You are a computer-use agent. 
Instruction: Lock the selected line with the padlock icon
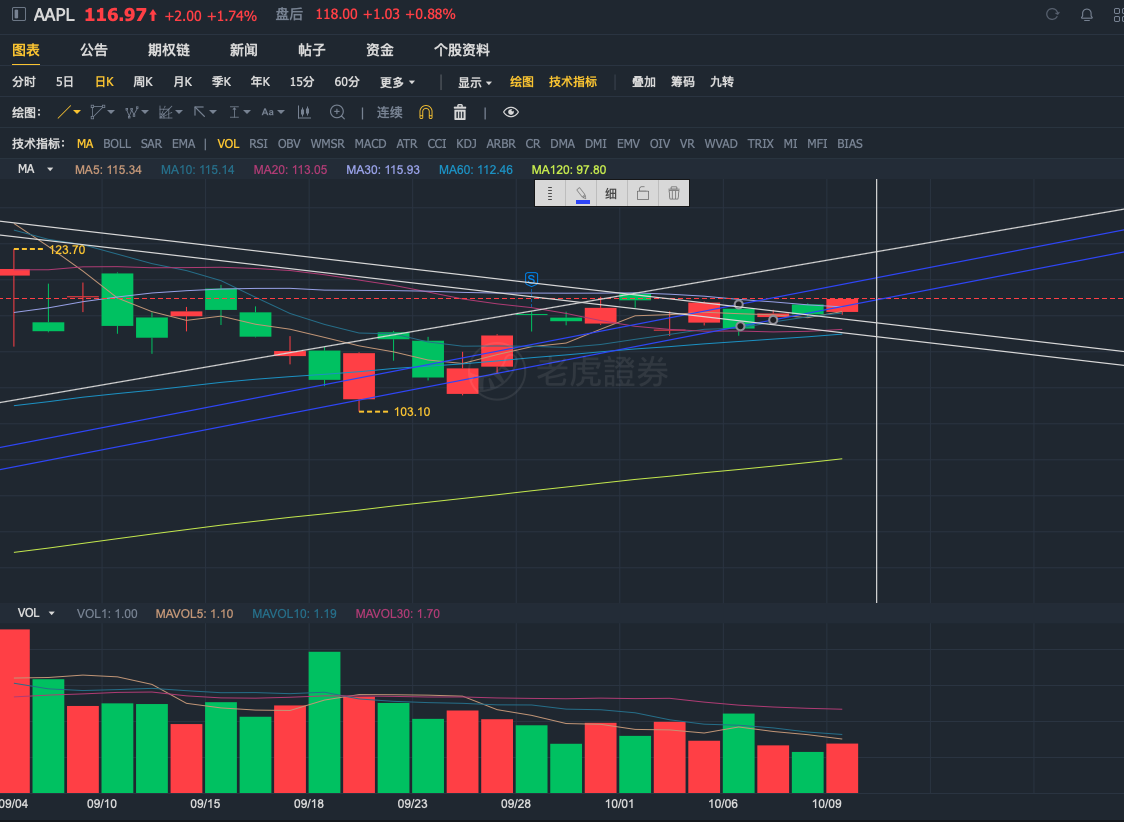(643, 193)
